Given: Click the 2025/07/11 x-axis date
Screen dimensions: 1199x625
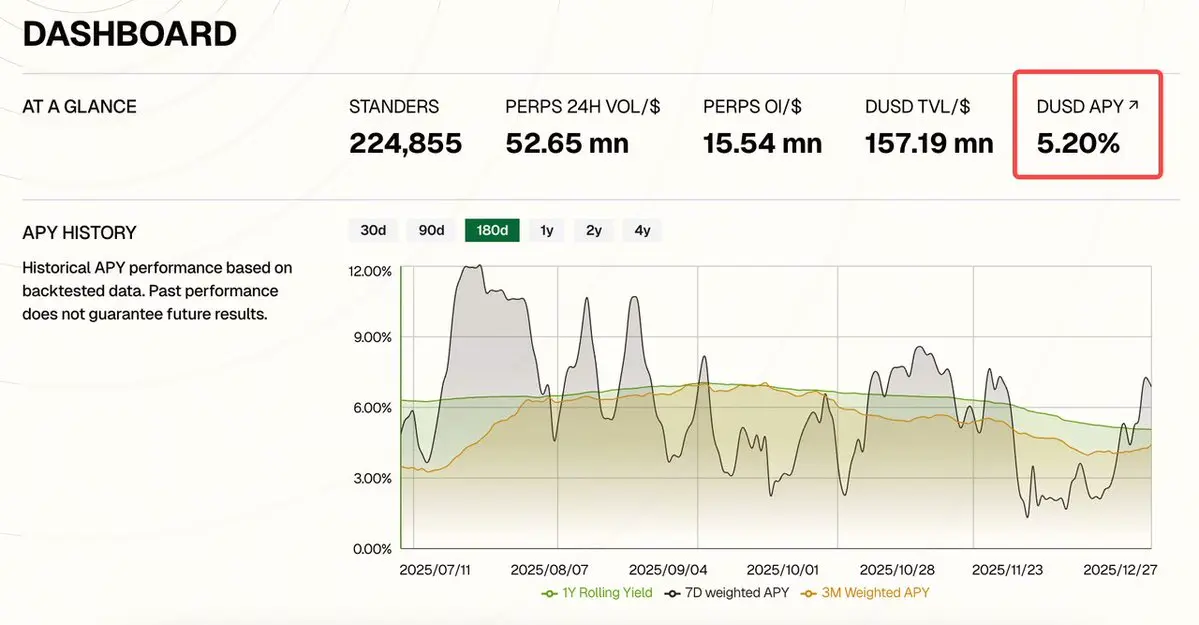Looking at the screenshot, I should click(435, 571).
